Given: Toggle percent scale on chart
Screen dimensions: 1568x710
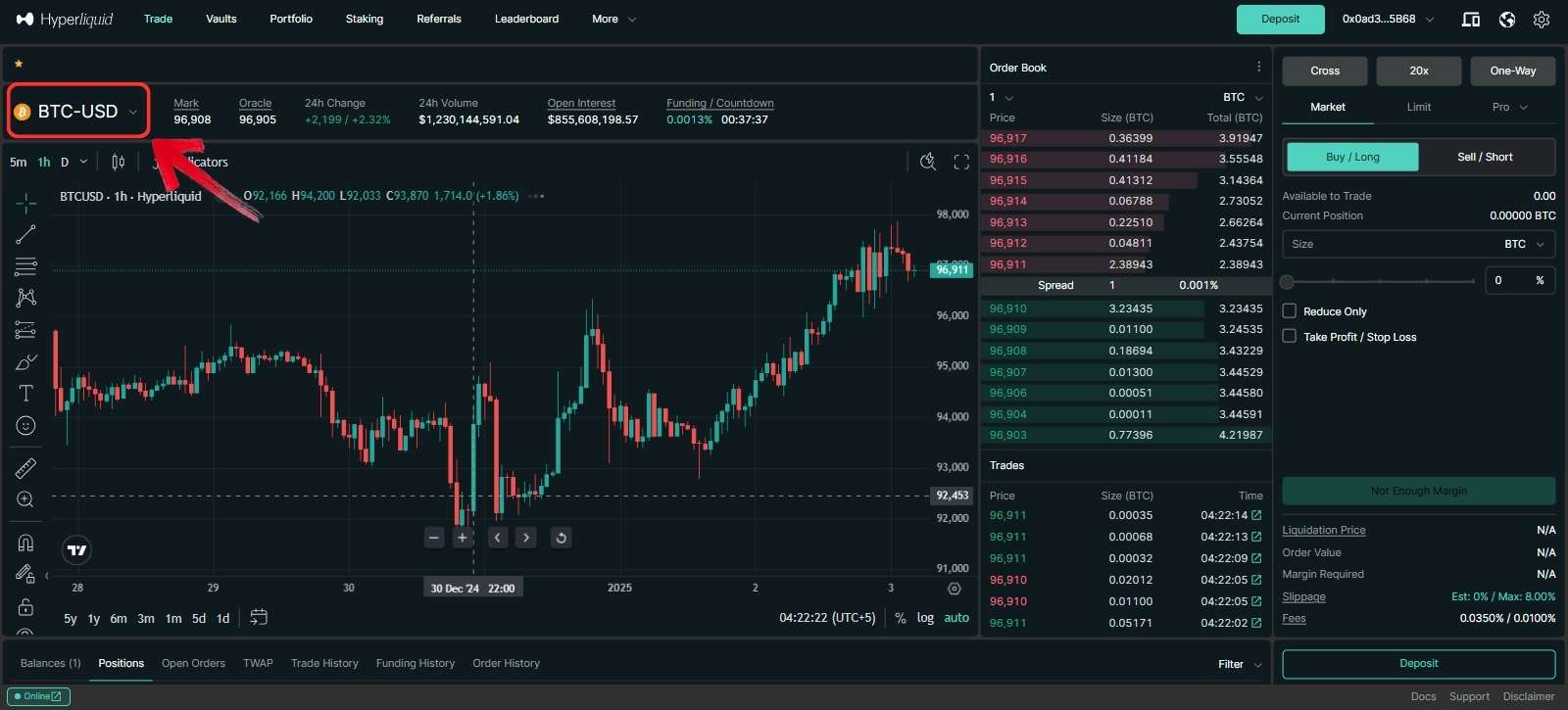Looking at the screenshot, I should 901,618.
